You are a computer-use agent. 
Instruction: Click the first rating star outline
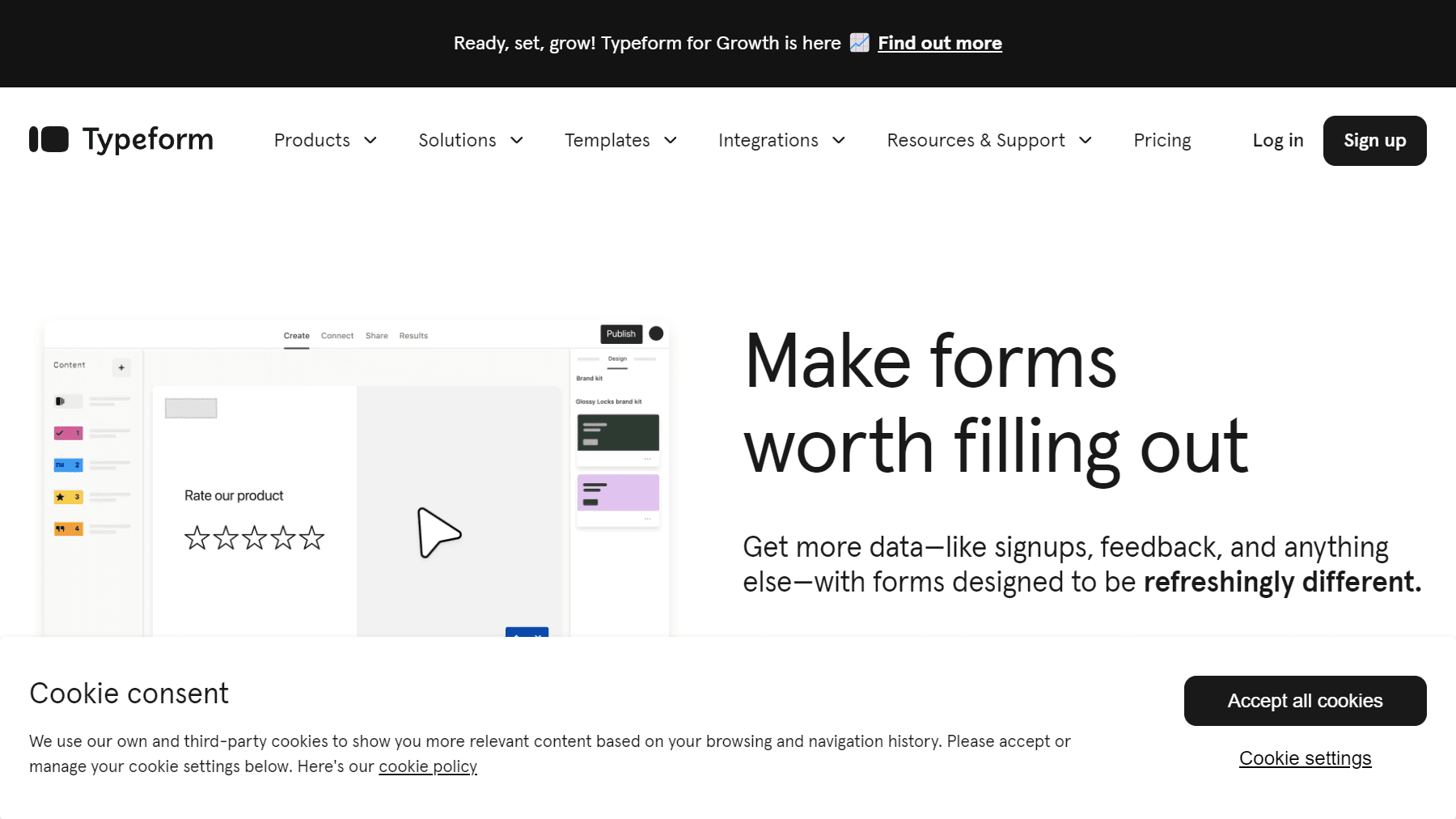(x=197, y=538)
